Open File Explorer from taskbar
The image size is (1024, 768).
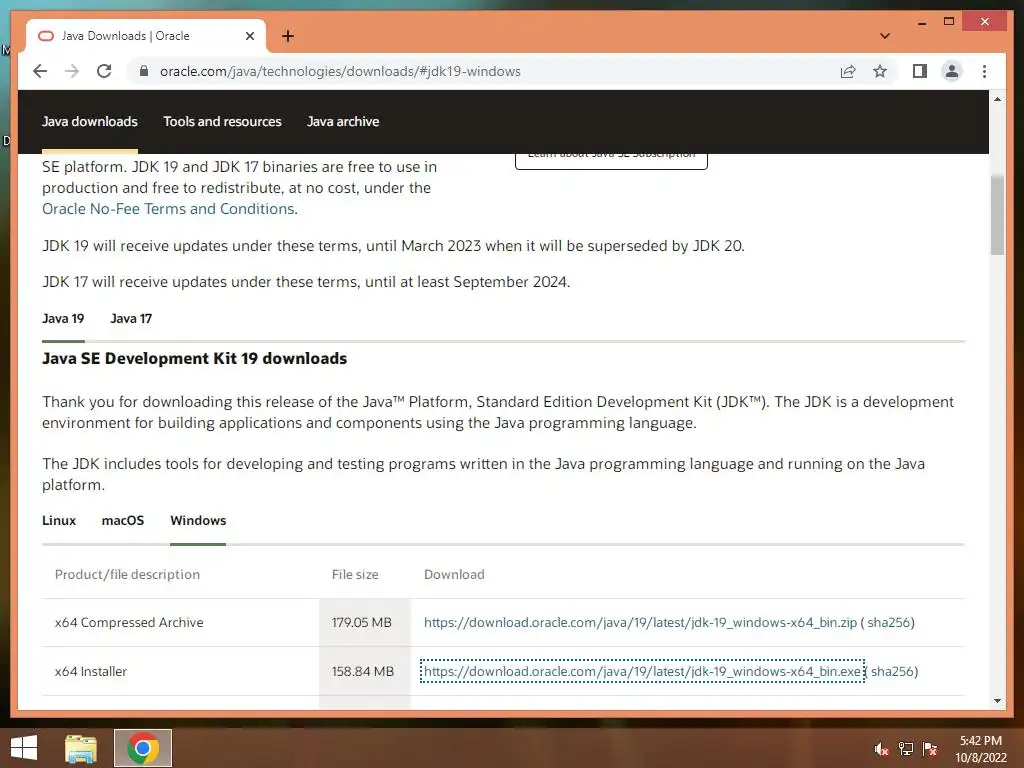[81, 748]
